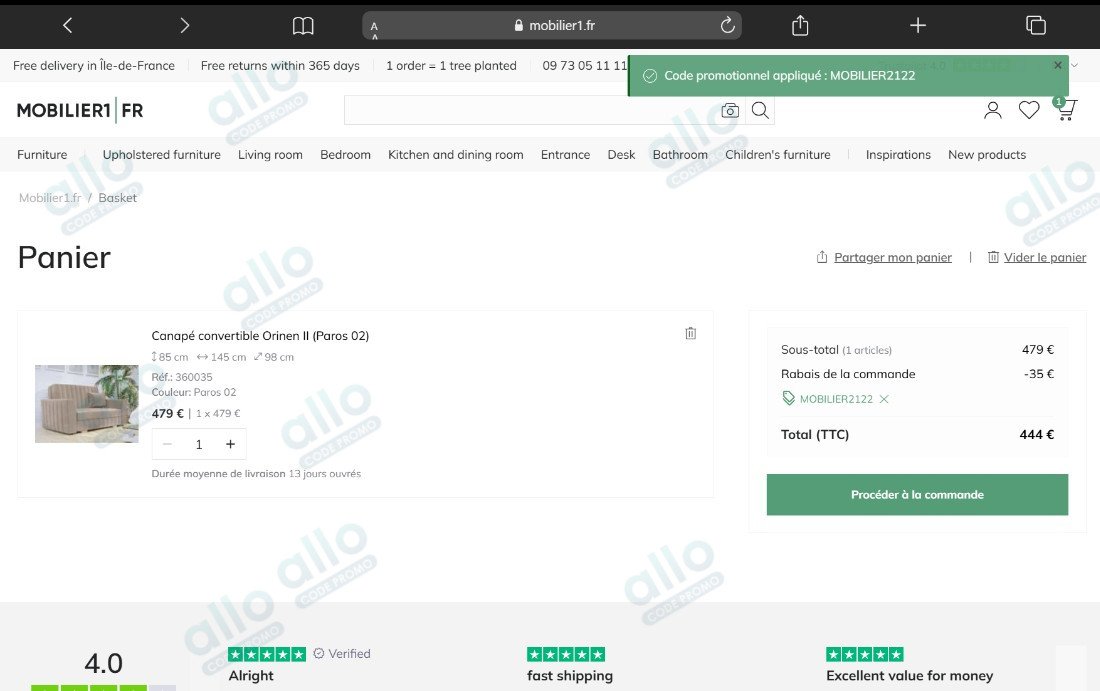The image size is (1100, 691).
Task: Click the quantity value field
Action: [x=199, y=444]
